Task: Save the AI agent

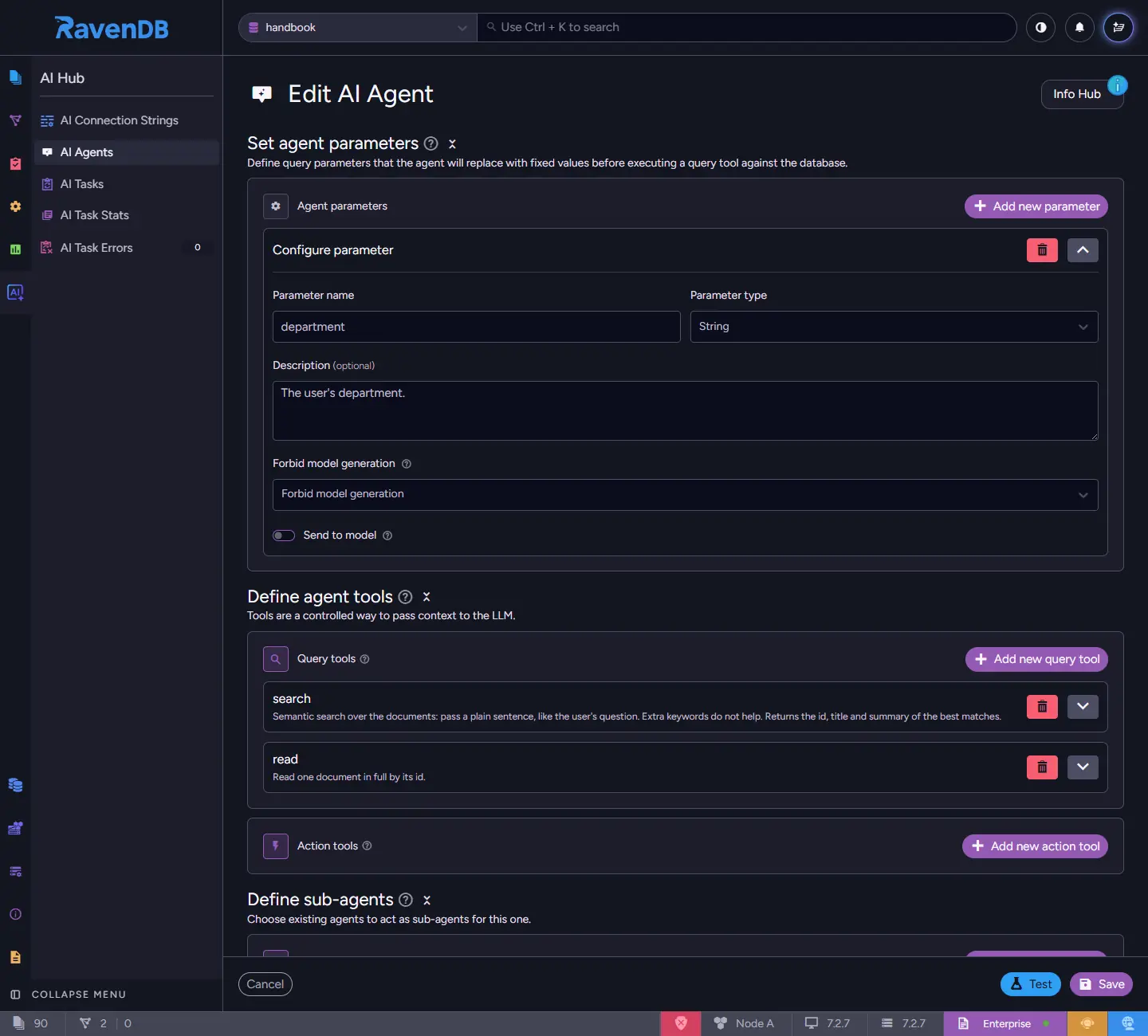Action: tap(1101, 984)
